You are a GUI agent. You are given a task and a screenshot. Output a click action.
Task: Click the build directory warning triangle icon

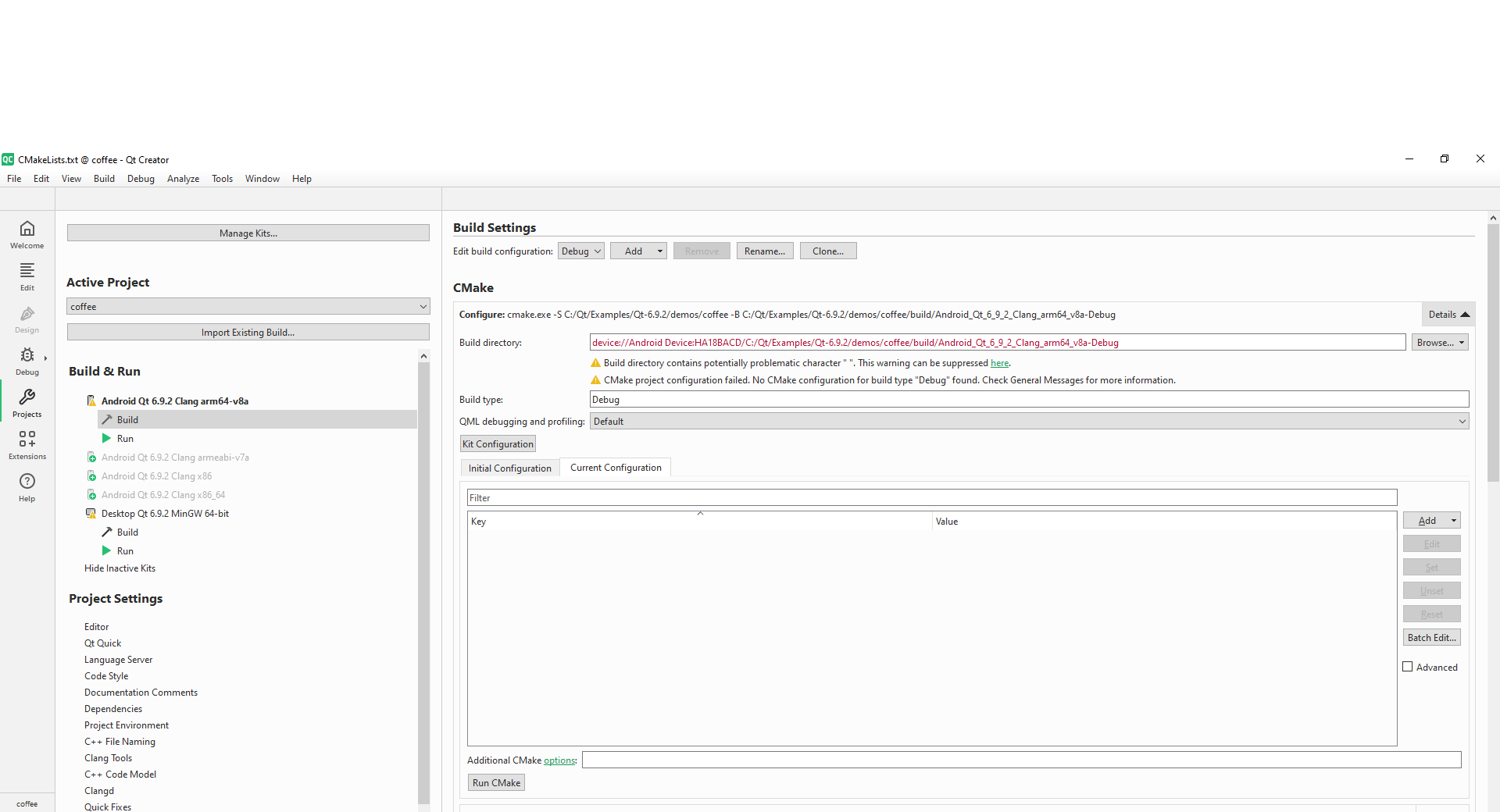click(595, 363)
